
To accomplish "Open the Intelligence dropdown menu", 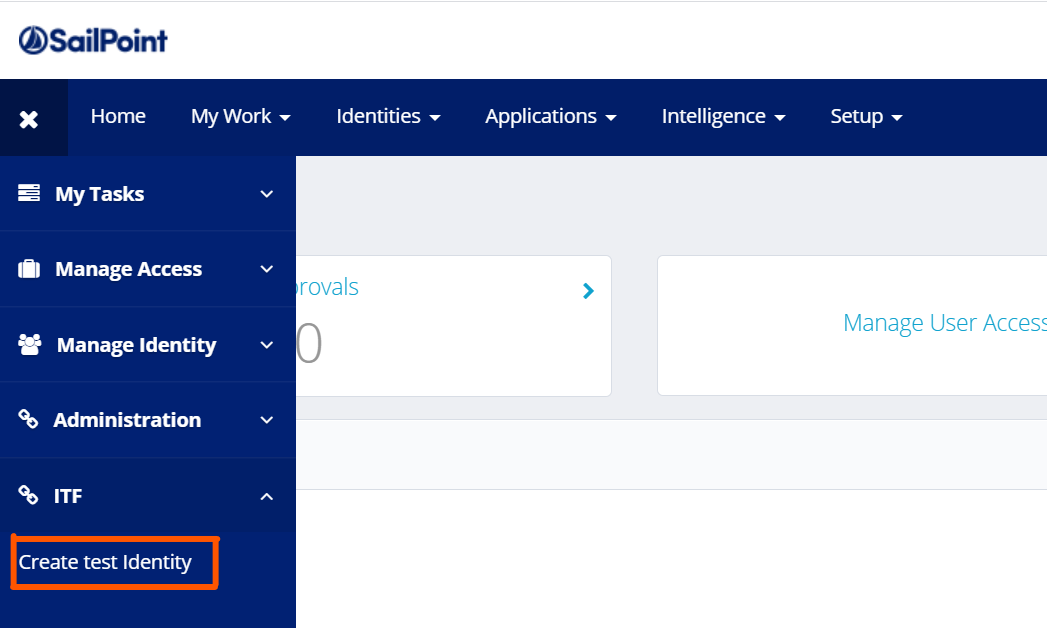I will pyautogui.click(x=724, y=117).
